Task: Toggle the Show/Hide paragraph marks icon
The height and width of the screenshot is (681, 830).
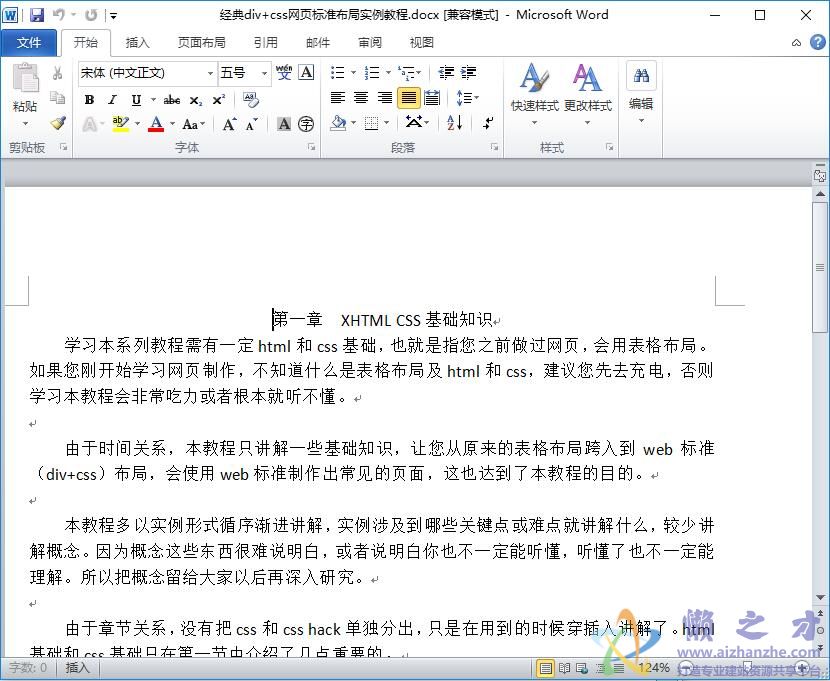Action: click(x=487, y=121)
